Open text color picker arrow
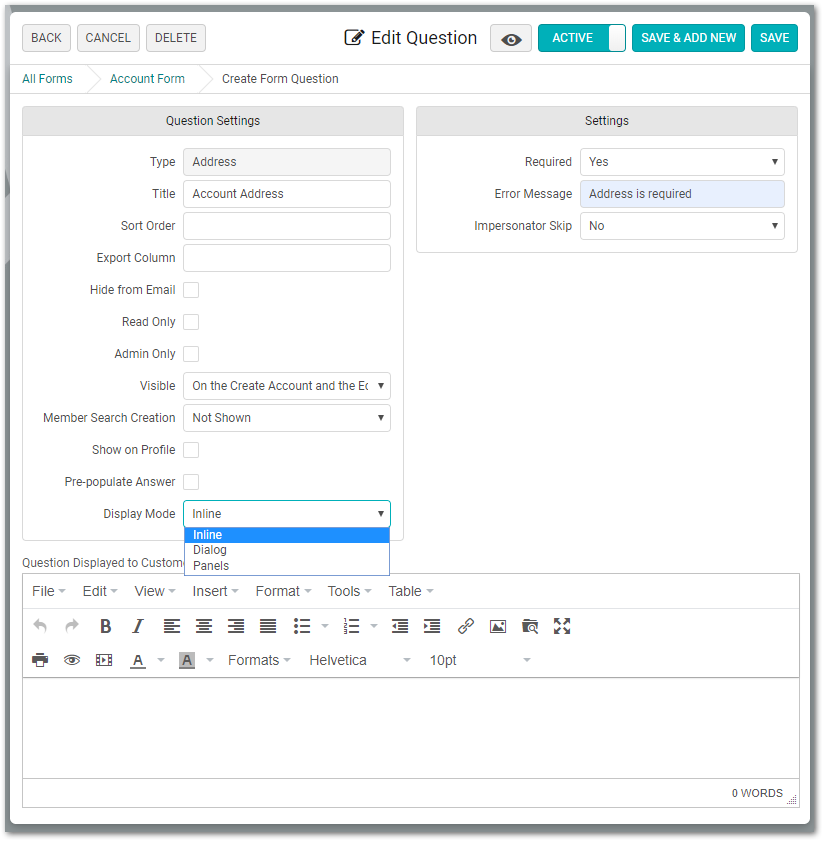 pos(161,660)
